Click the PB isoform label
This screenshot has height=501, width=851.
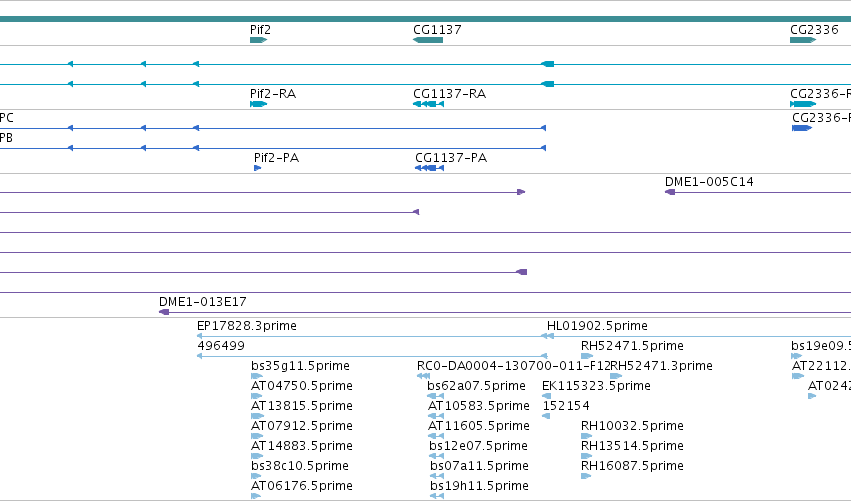6,138
